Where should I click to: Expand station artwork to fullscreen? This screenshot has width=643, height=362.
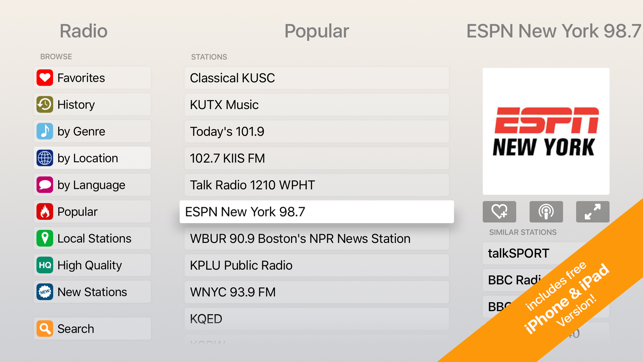(593, 212)
